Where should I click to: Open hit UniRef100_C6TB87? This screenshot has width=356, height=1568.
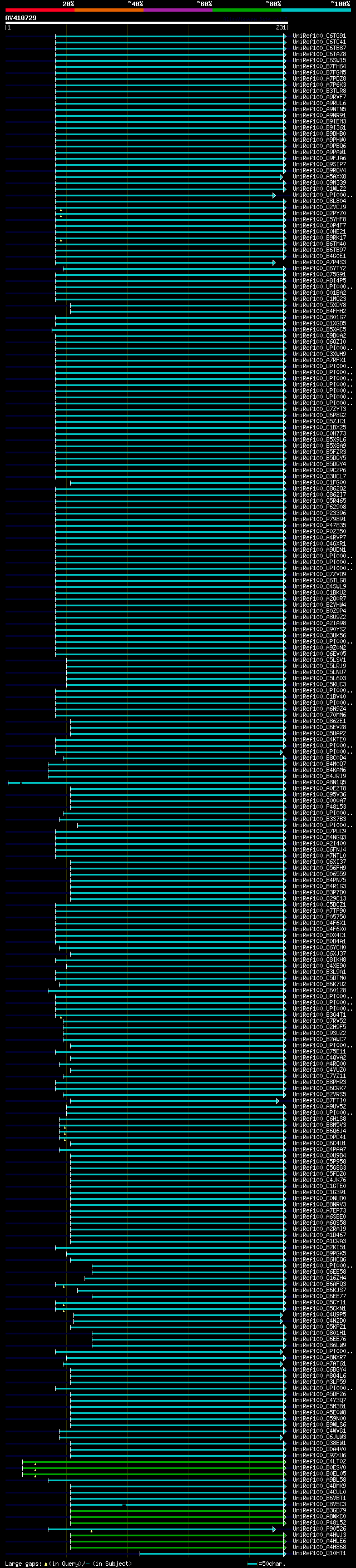(319, 48)
